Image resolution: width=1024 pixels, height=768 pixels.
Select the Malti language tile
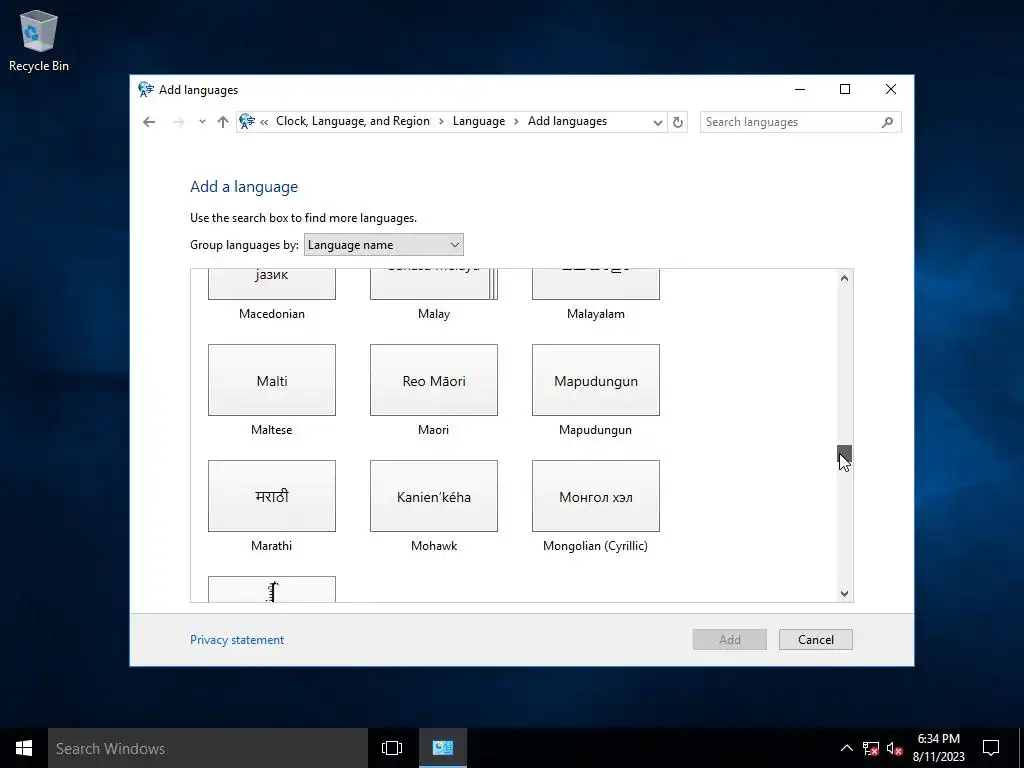point(272,380)
